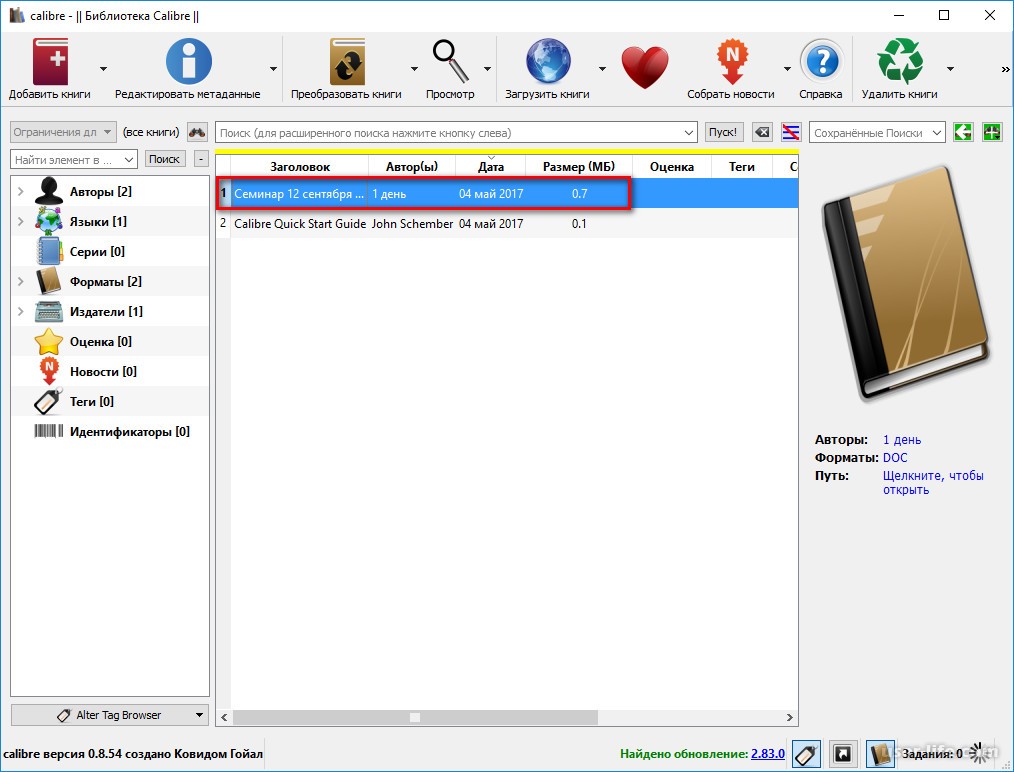This screenshot has height=772, width=1014.
Task: Select the Calibre Quick Start Guide row
Action: (x=507, y=224)
